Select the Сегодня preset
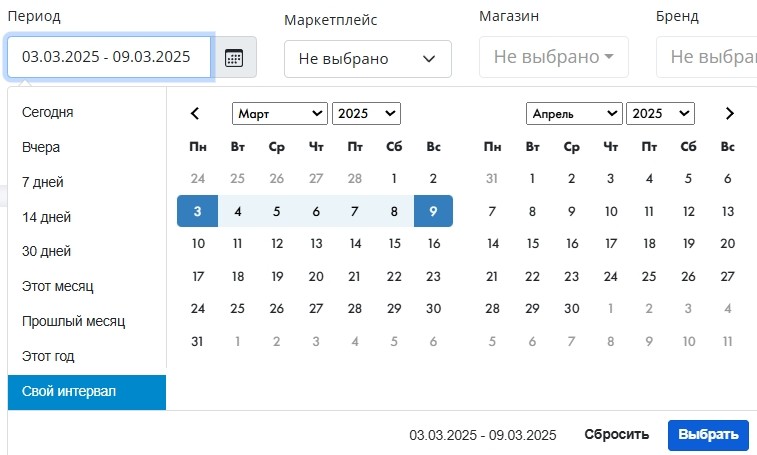Screen dimensions: 757x455 click(x=48, y=112)
